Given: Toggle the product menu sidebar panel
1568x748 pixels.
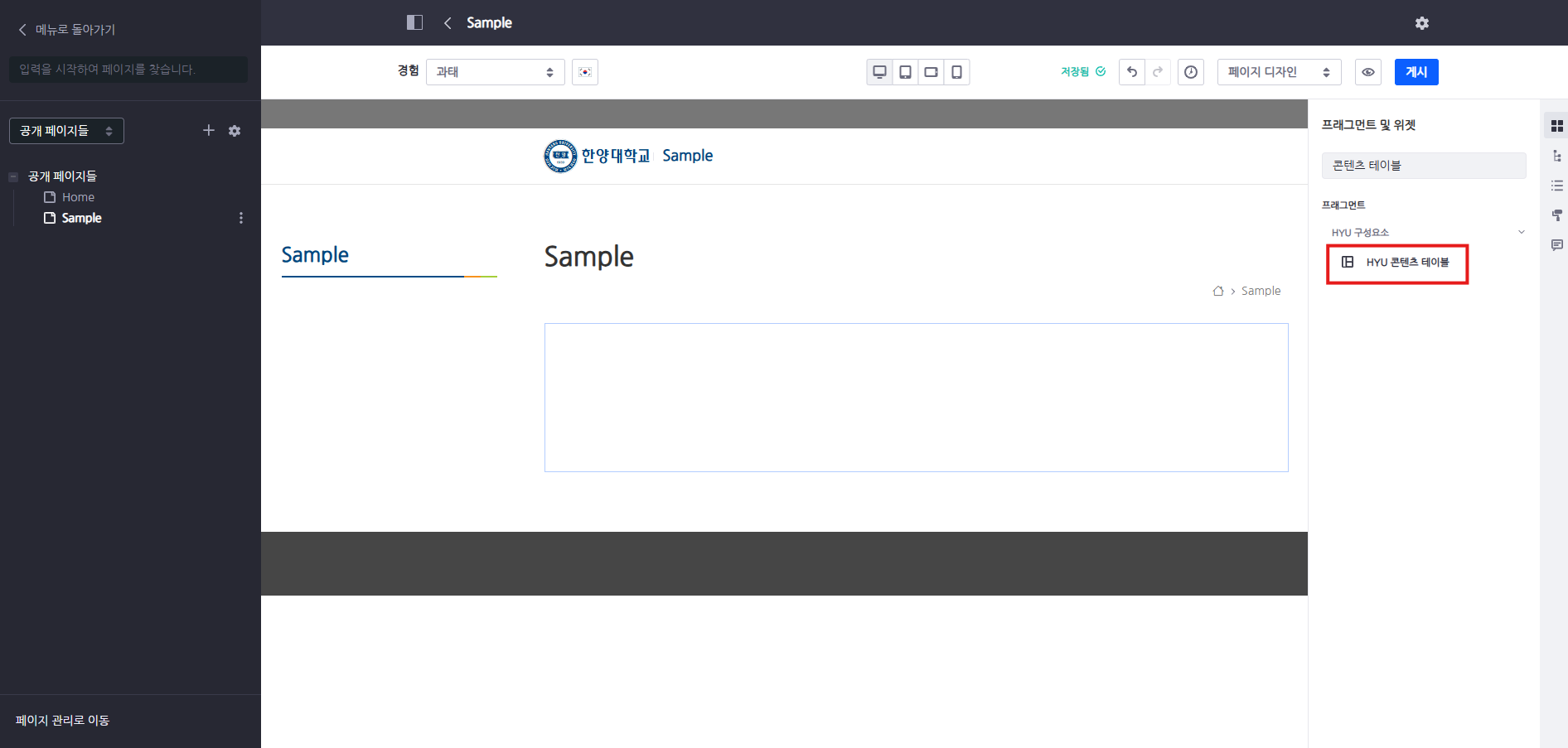Looking at the screenshot, I should pyautogui.click(x=414, y=22).
